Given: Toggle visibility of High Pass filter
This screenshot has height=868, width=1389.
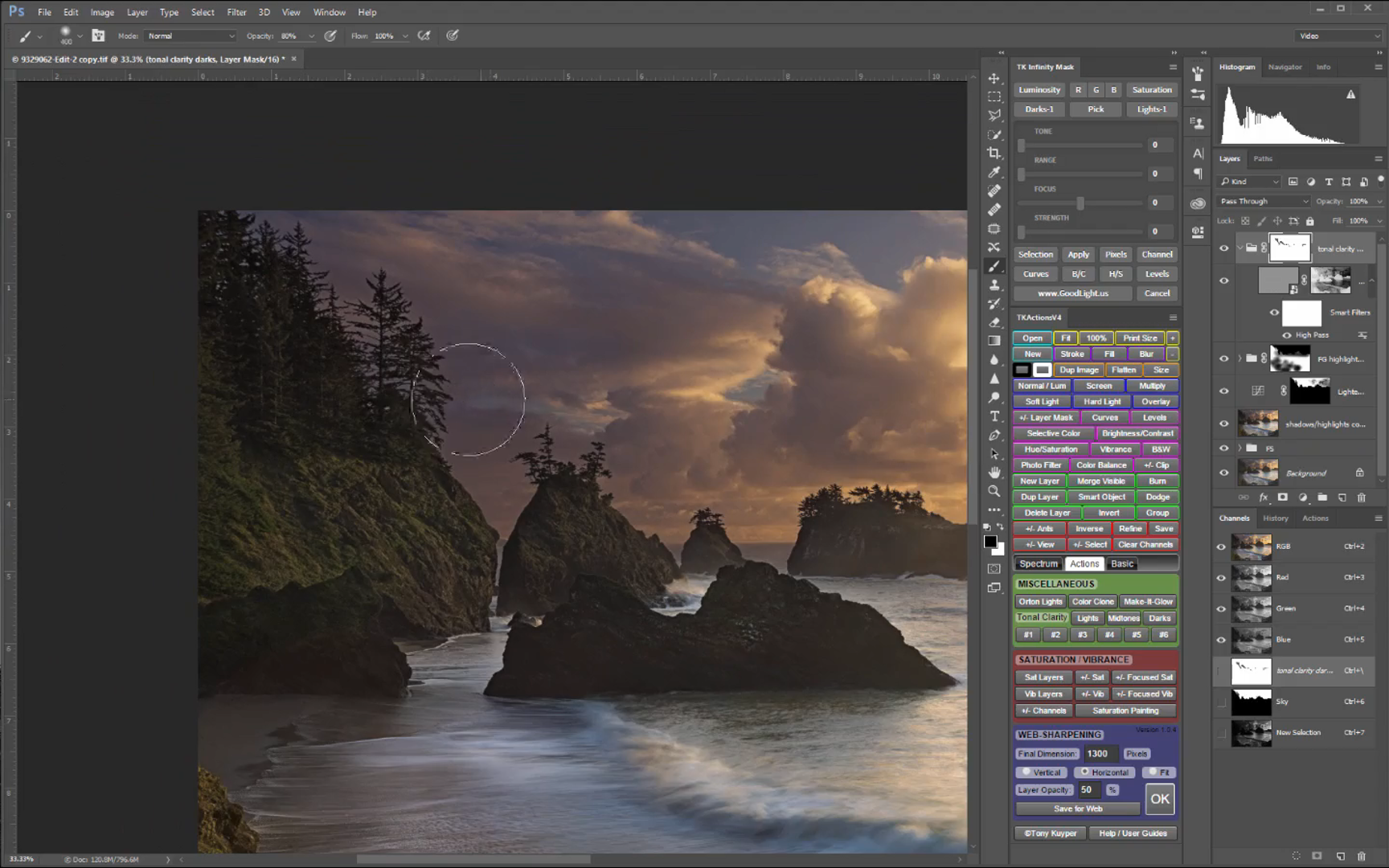Looking at the screenshot, I should point(1287,335).
